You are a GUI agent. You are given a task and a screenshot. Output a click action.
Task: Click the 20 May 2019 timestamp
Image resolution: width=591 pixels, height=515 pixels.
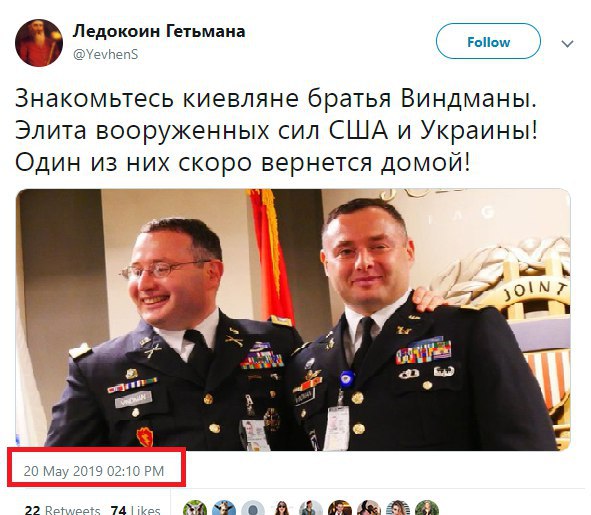click(94, 471)
